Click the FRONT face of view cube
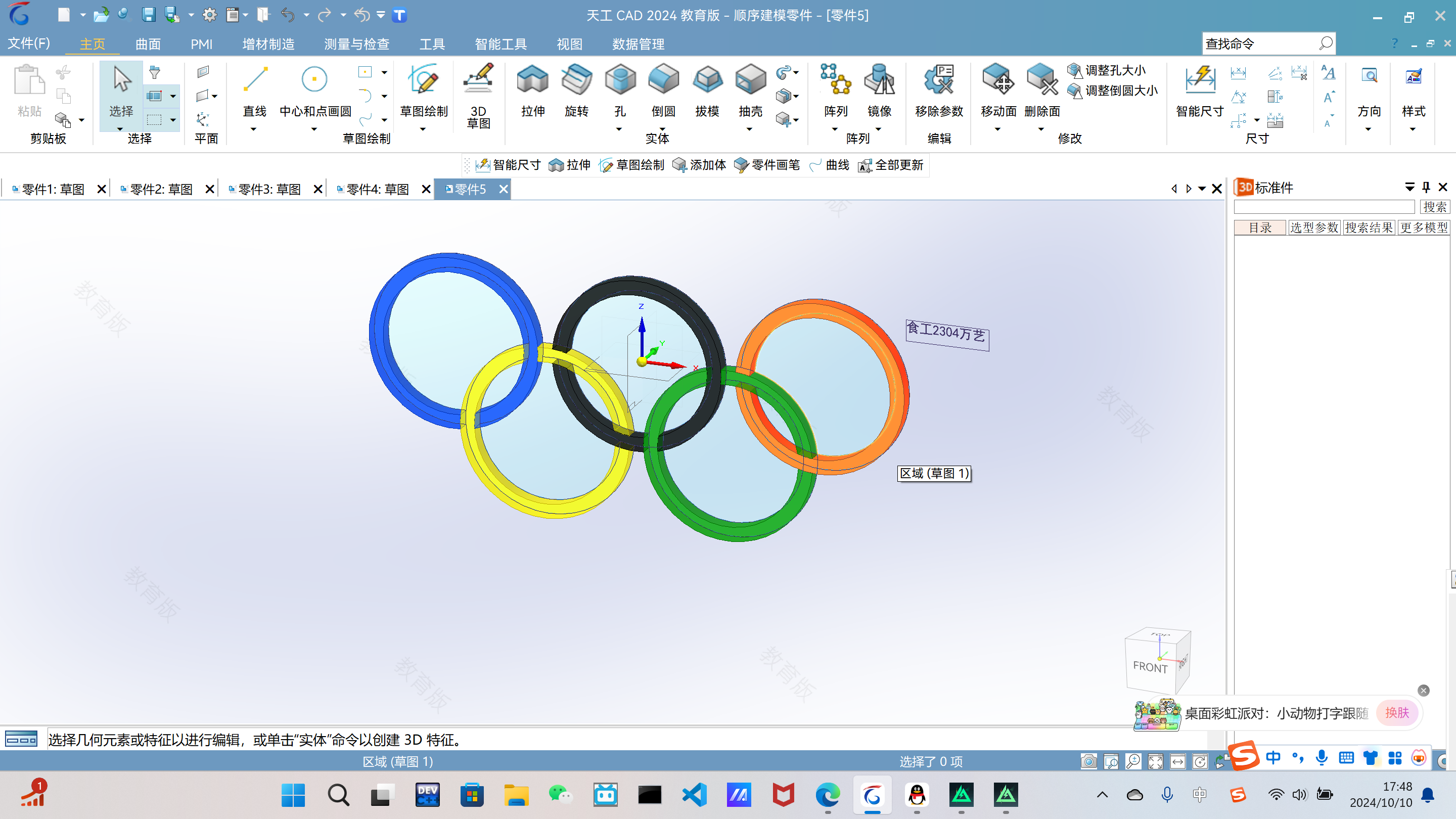This screenshot has height=819, width=1456. [x=1150, y=667]
